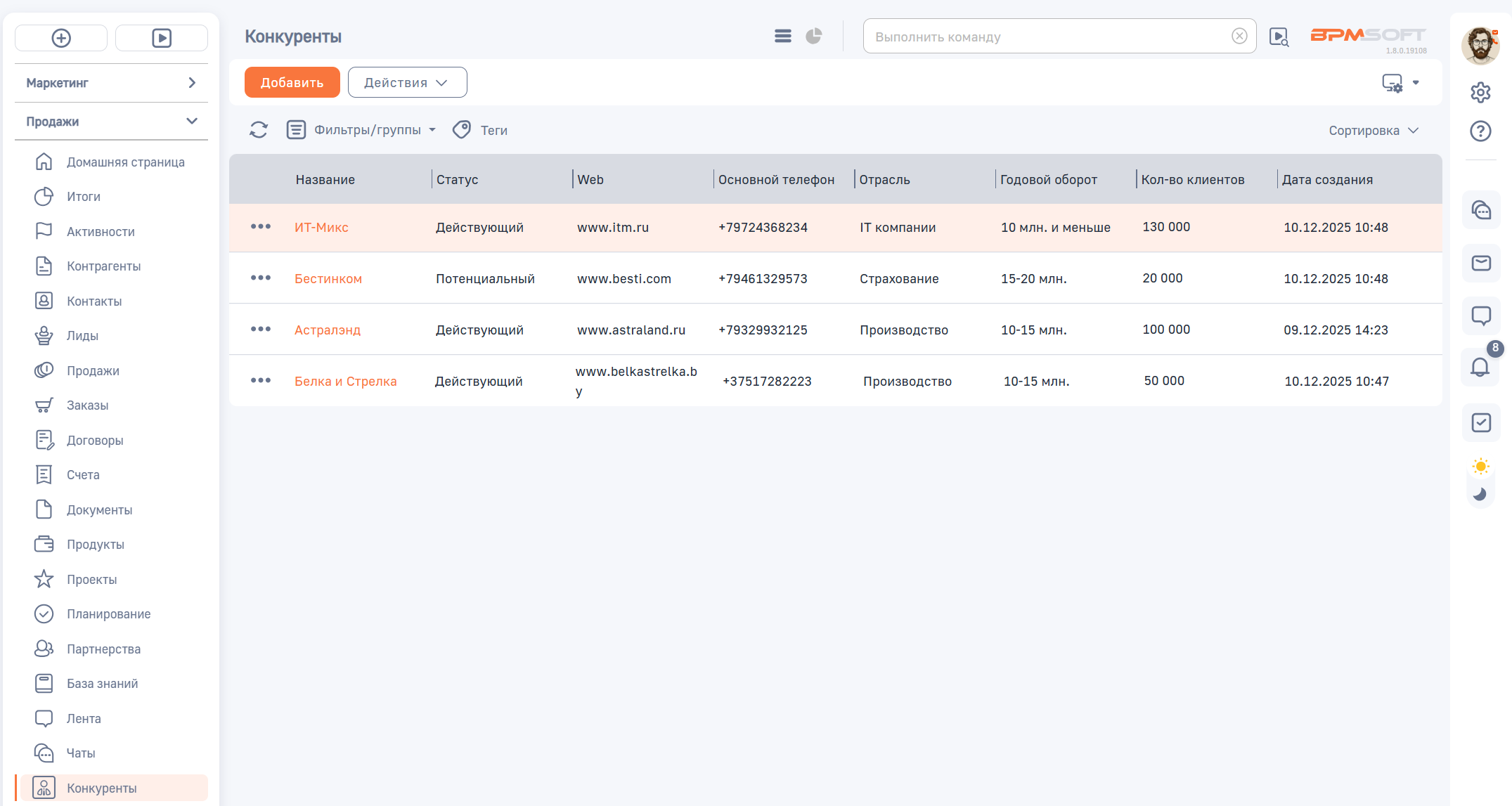
Task: Click the quick add plus button
Action: (61, 38)
